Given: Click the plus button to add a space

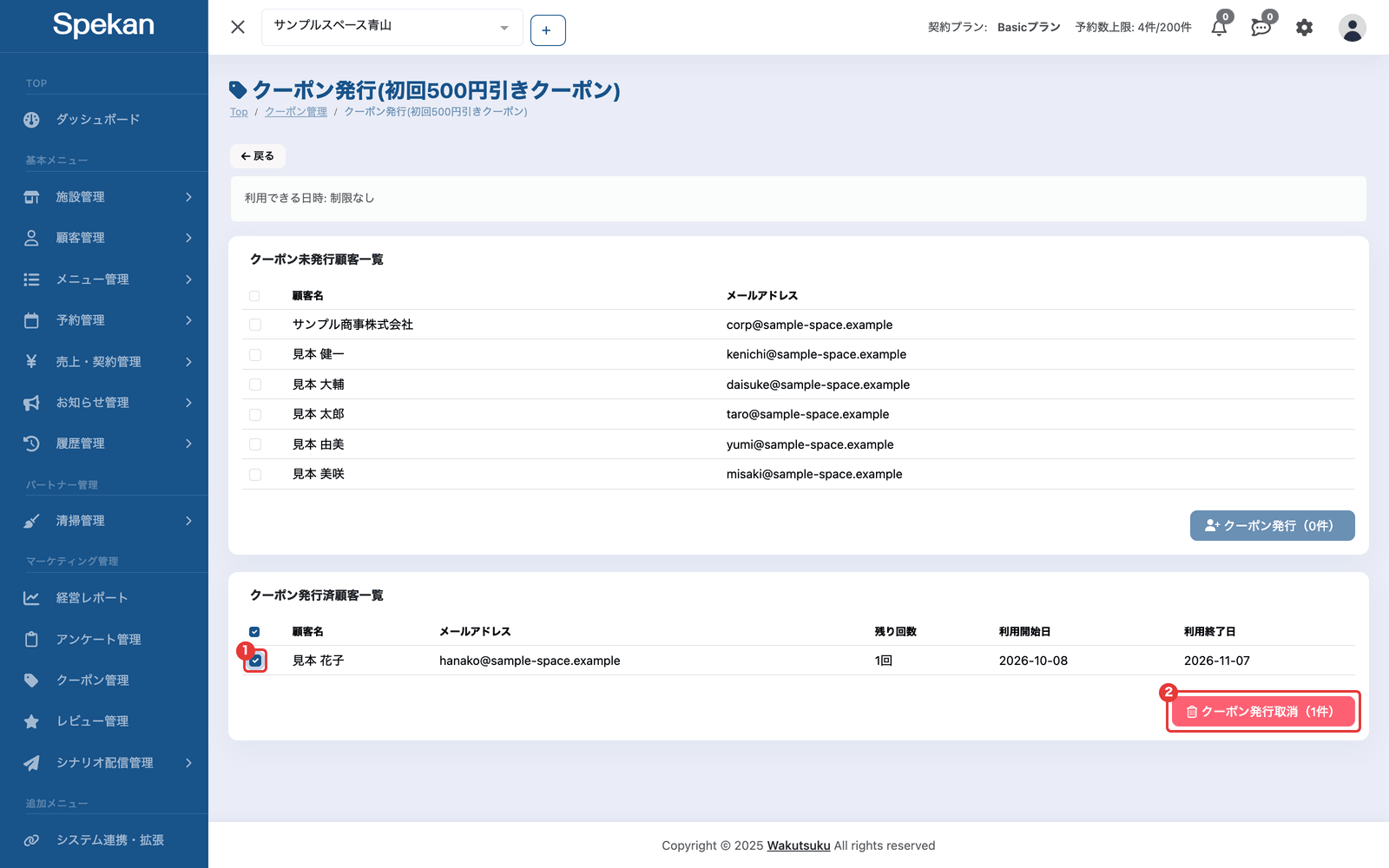Looking at the screenshot, I should [548, 30].
